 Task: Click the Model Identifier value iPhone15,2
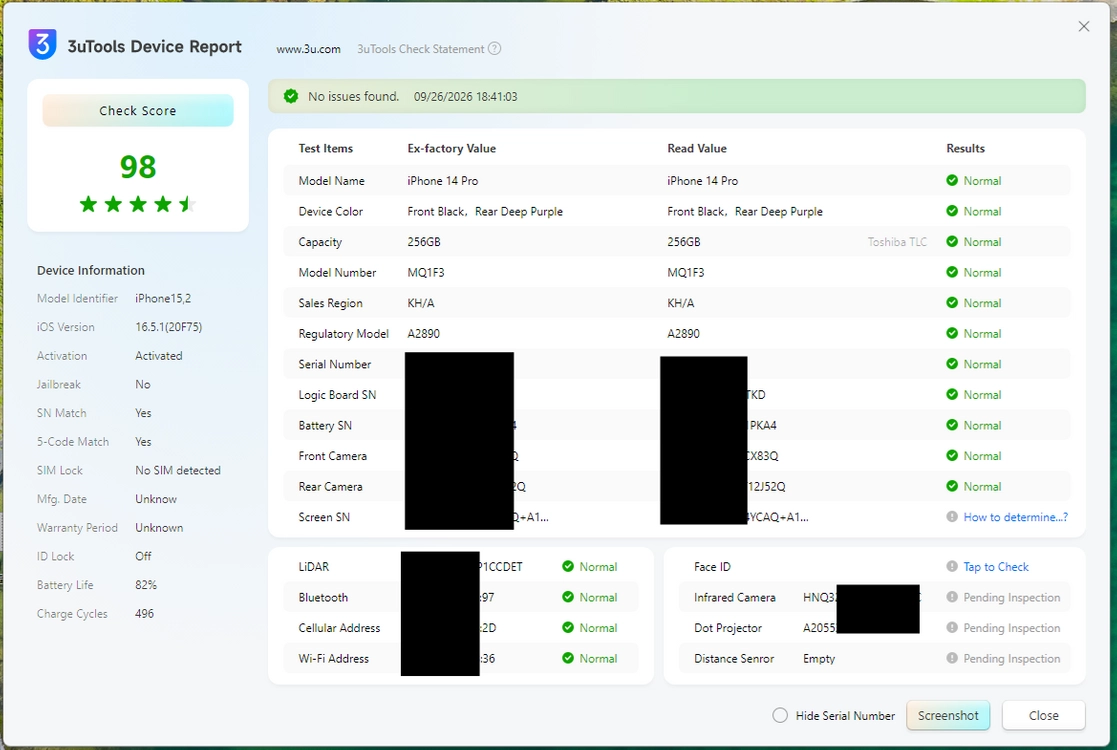(x=163, y=298)
